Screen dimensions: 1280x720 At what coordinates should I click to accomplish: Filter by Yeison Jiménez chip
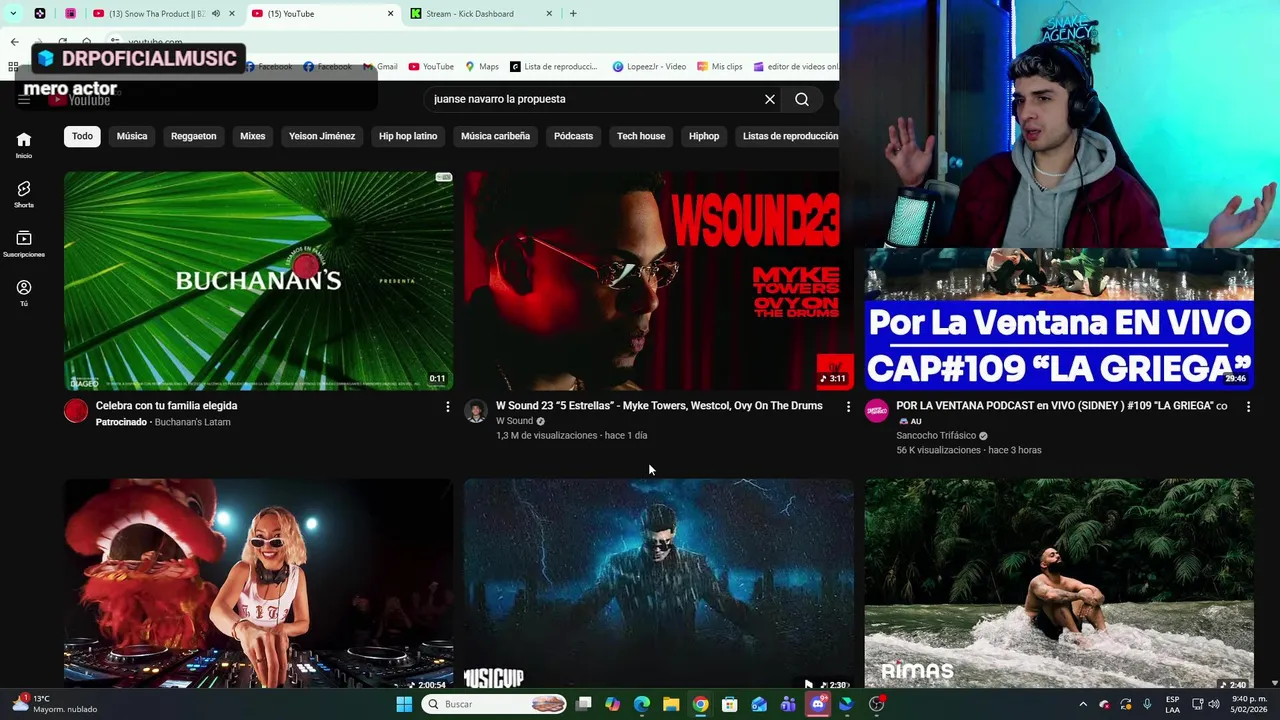coord(322,136)
